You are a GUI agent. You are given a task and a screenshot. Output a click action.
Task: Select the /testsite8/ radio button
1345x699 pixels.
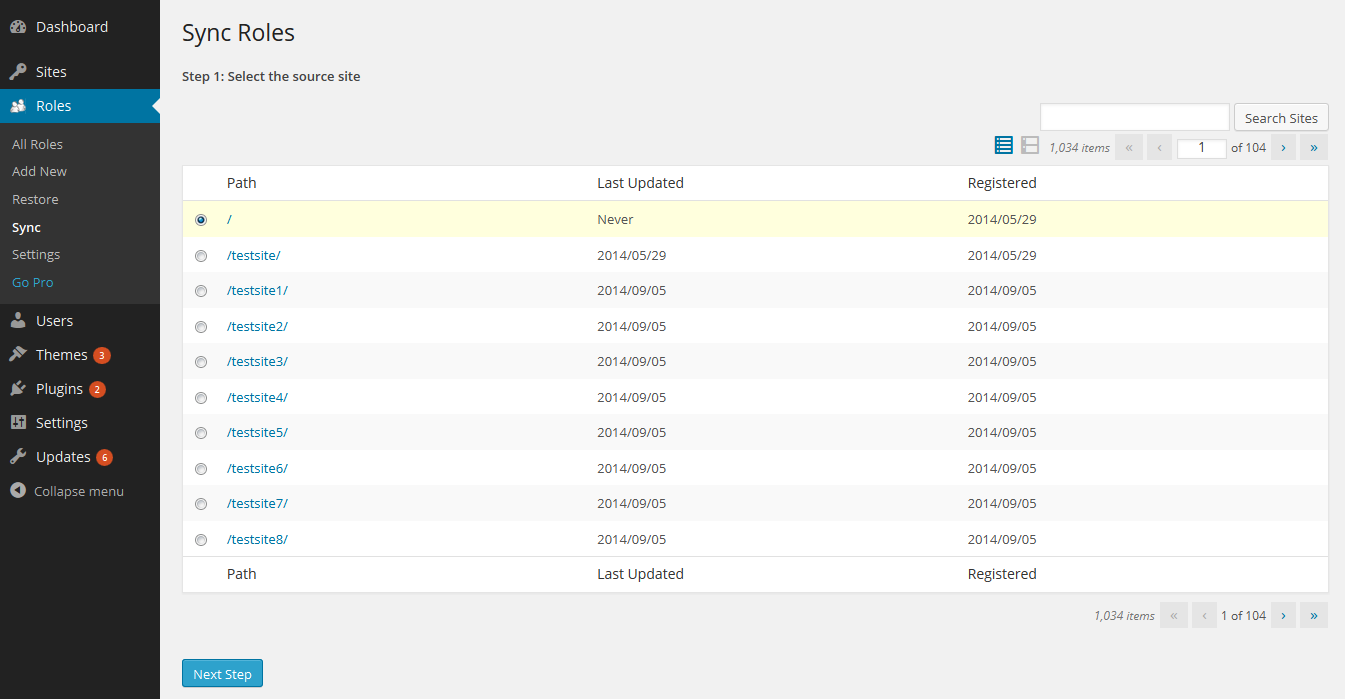point(201,540)
